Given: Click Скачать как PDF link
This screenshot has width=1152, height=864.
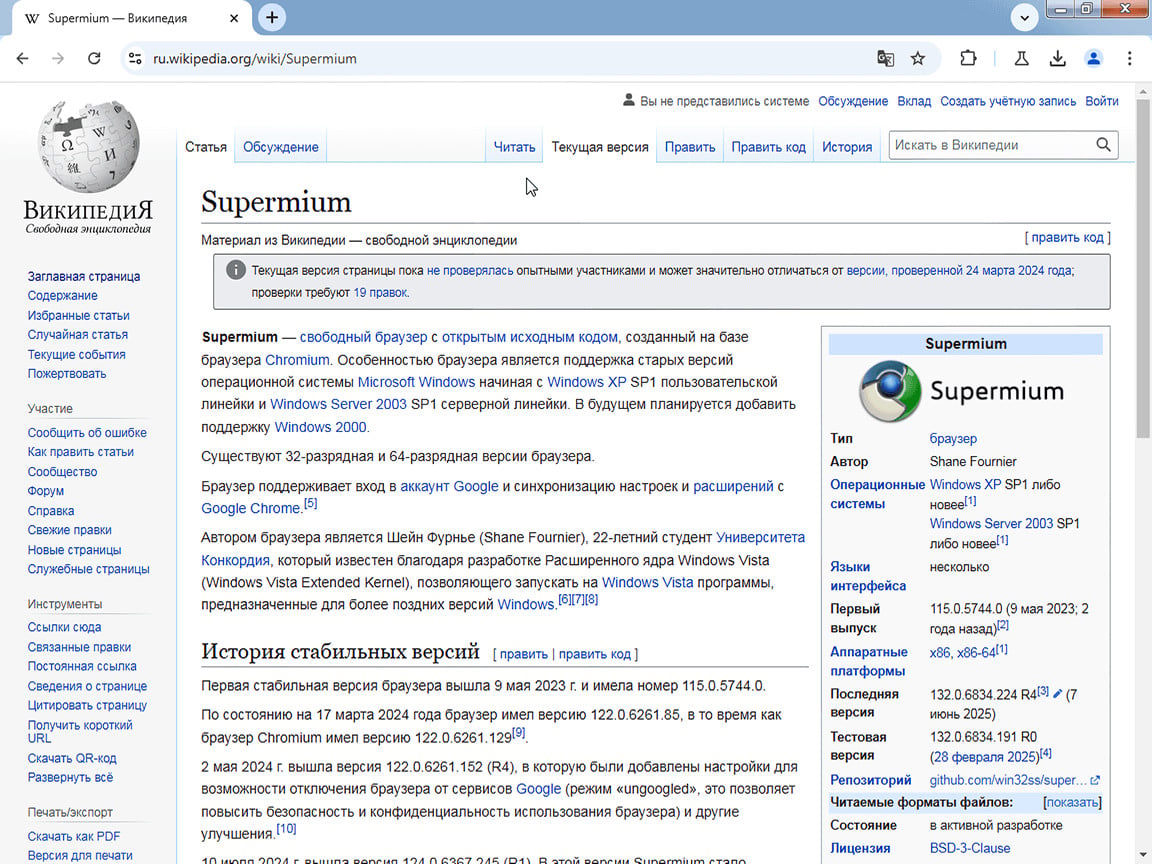Looking at the screenshot, I should pyautogui.click(x=73, y=836).
